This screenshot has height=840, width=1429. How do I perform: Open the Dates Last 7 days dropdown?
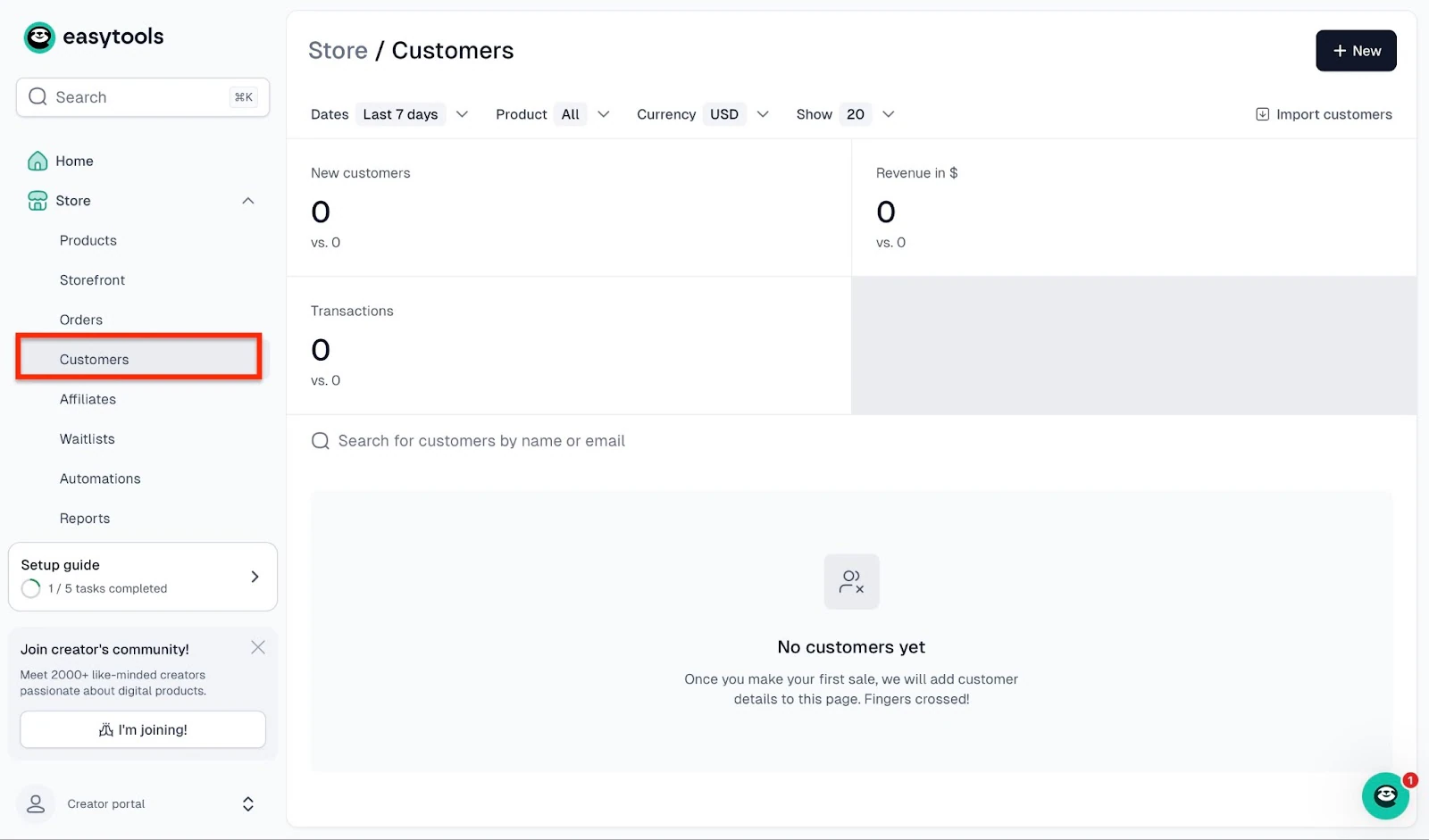[414, 114]
